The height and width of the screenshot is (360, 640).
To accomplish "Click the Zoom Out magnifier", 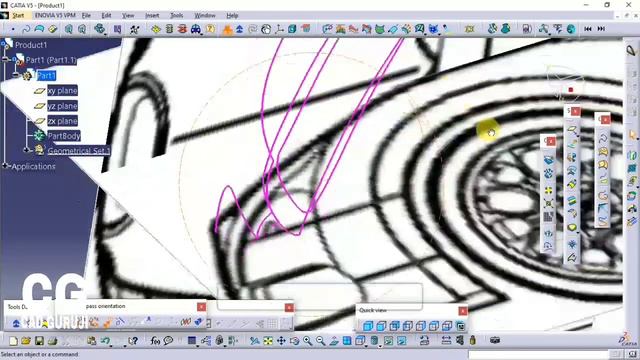I will tap(321, 341).
